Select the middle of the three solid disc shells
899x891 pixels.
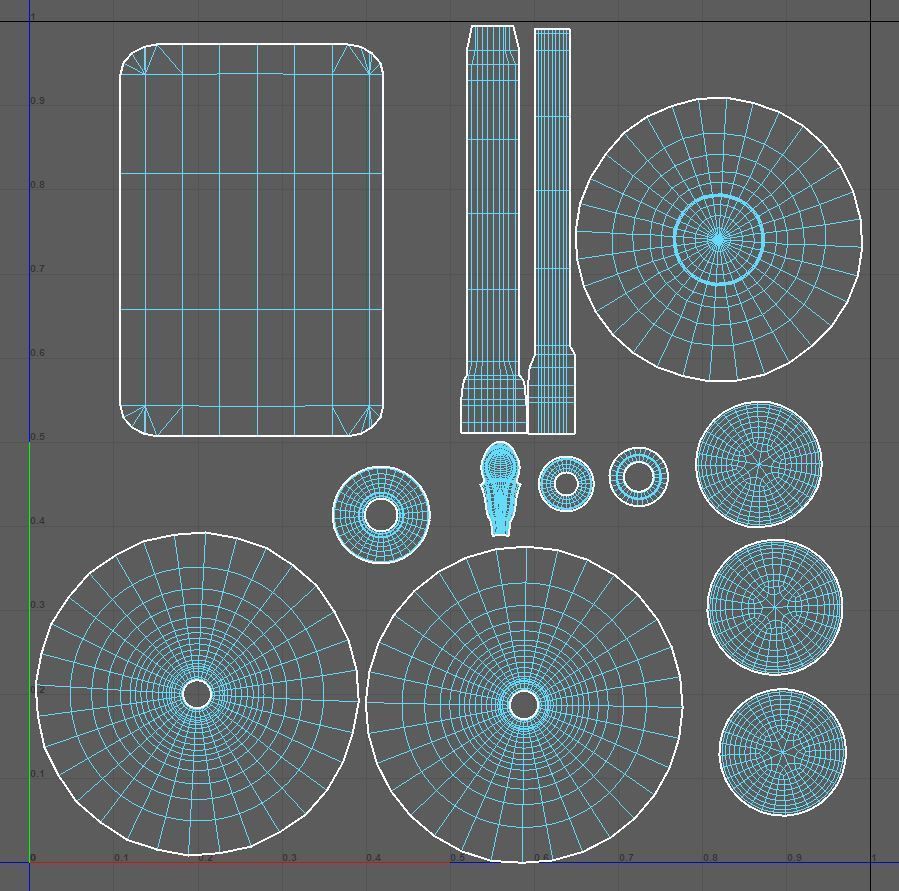(x=775, y=607)
